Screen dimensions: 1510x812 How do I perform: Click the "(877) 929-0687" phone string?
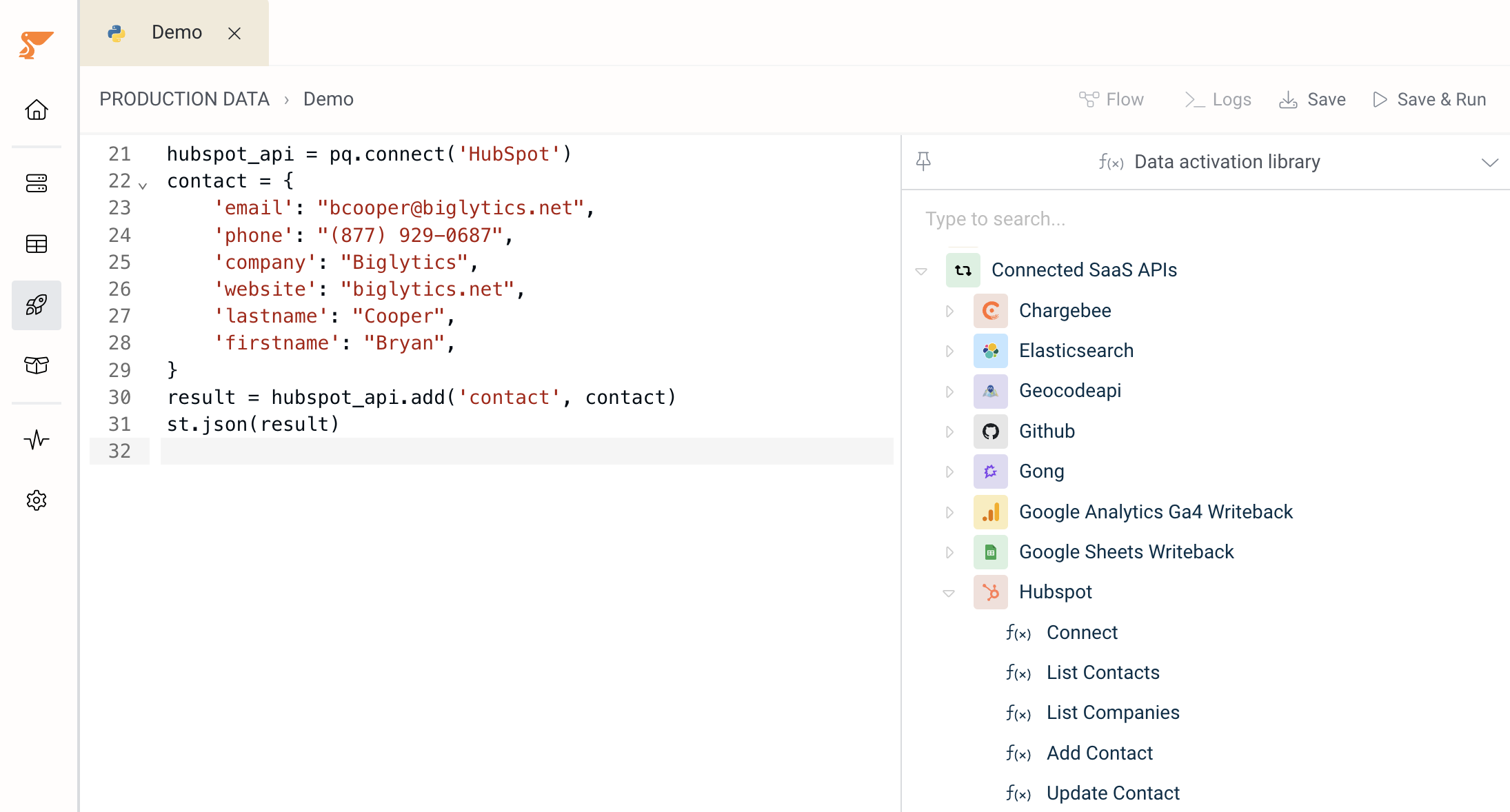(x=410, y=235)
